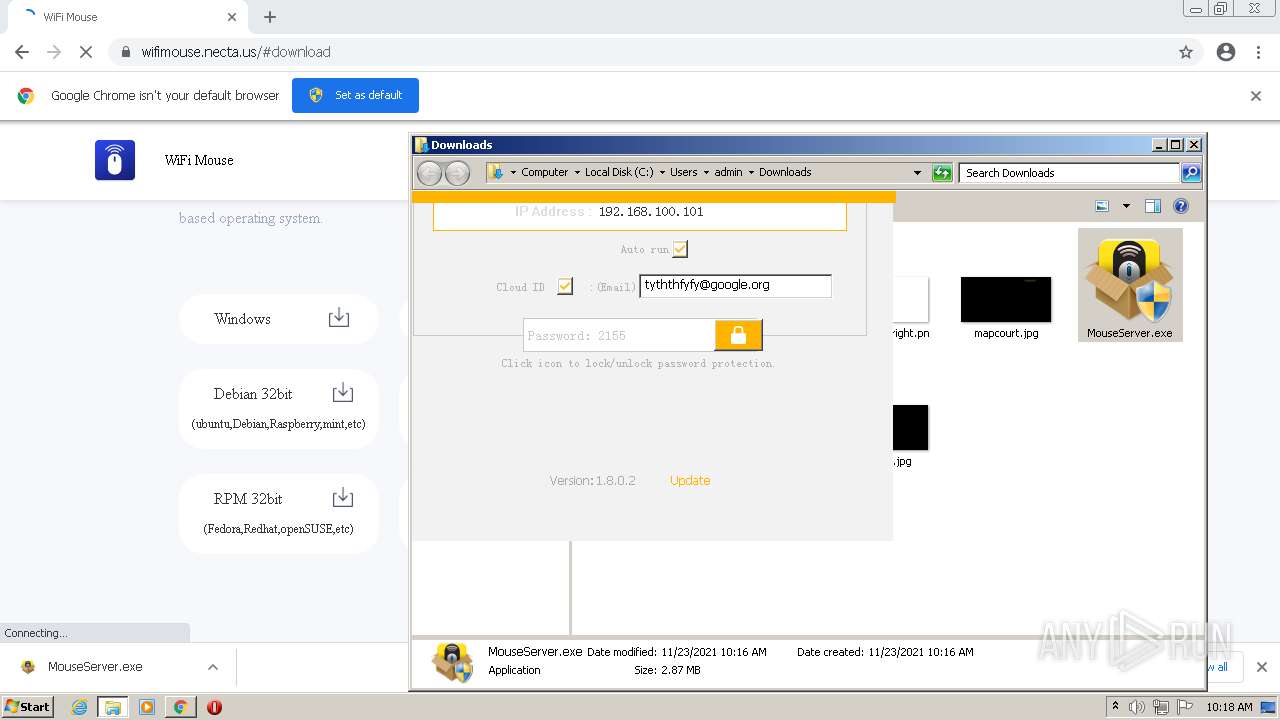Click the Computer breadcrumb segment
The image size is (1280, 720).
click(544, 172)
